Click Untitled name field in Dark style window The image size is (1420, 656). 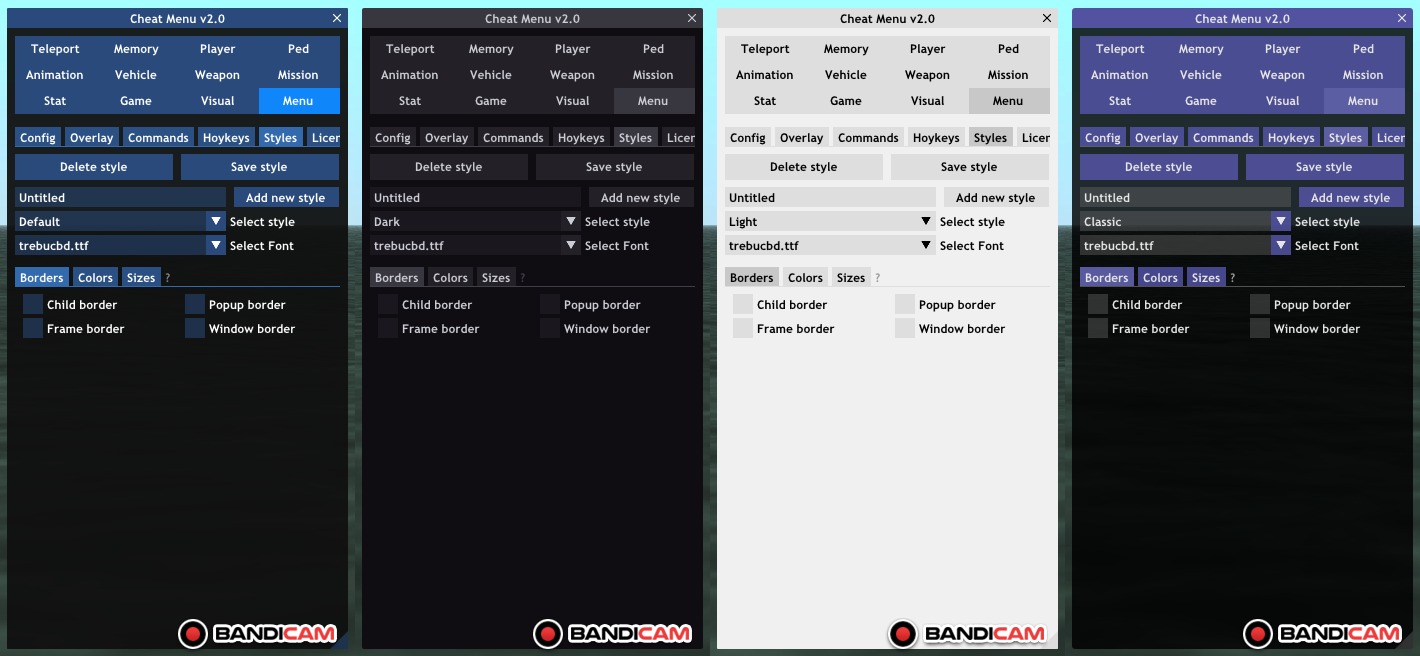475,197
